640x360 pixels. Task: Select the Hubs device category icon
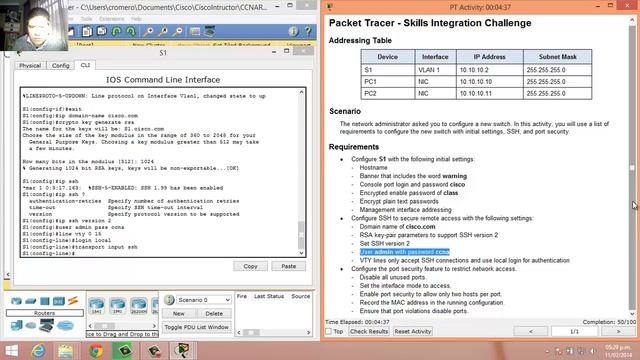click(x=44, y=301)
